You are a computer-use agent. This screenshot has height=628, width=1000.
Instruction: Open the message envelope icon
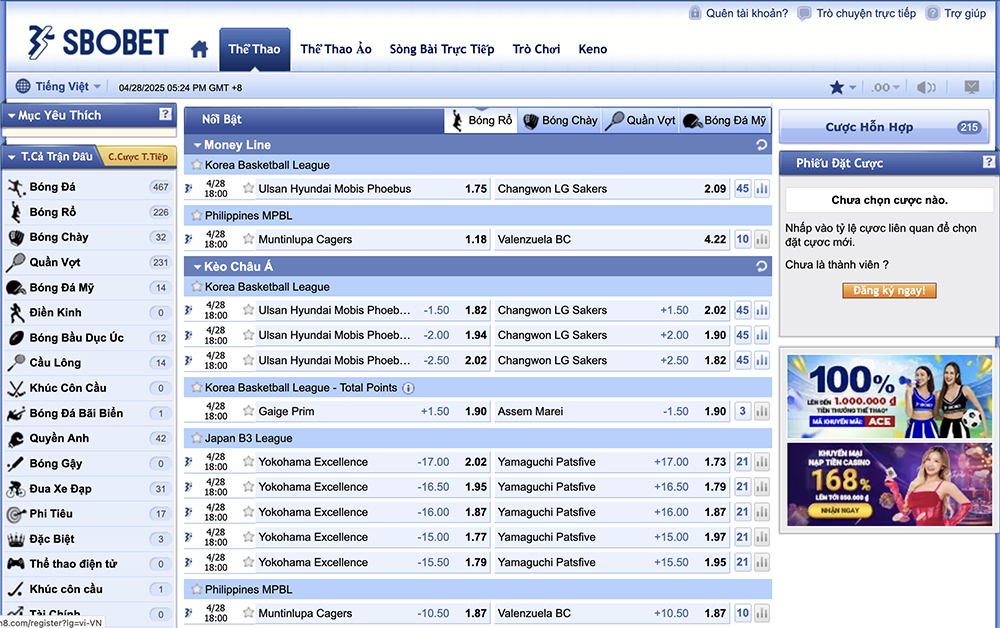[x=971, y=87]
